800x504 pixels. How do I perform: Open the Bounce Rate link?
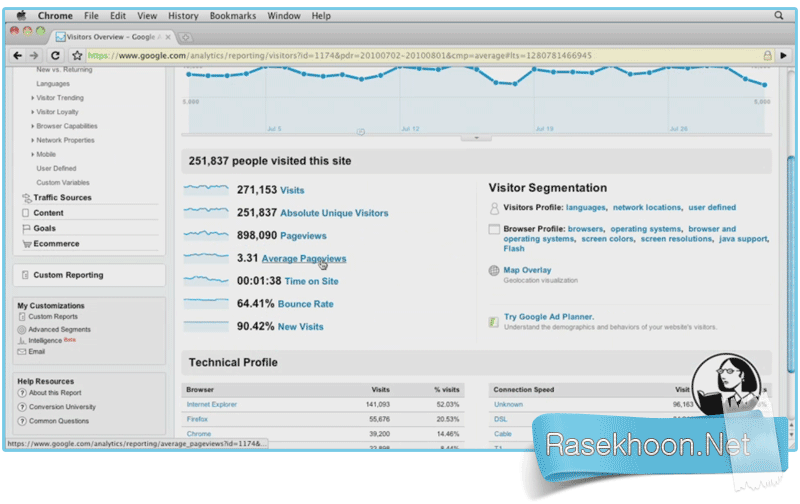(x=306, y=304)
